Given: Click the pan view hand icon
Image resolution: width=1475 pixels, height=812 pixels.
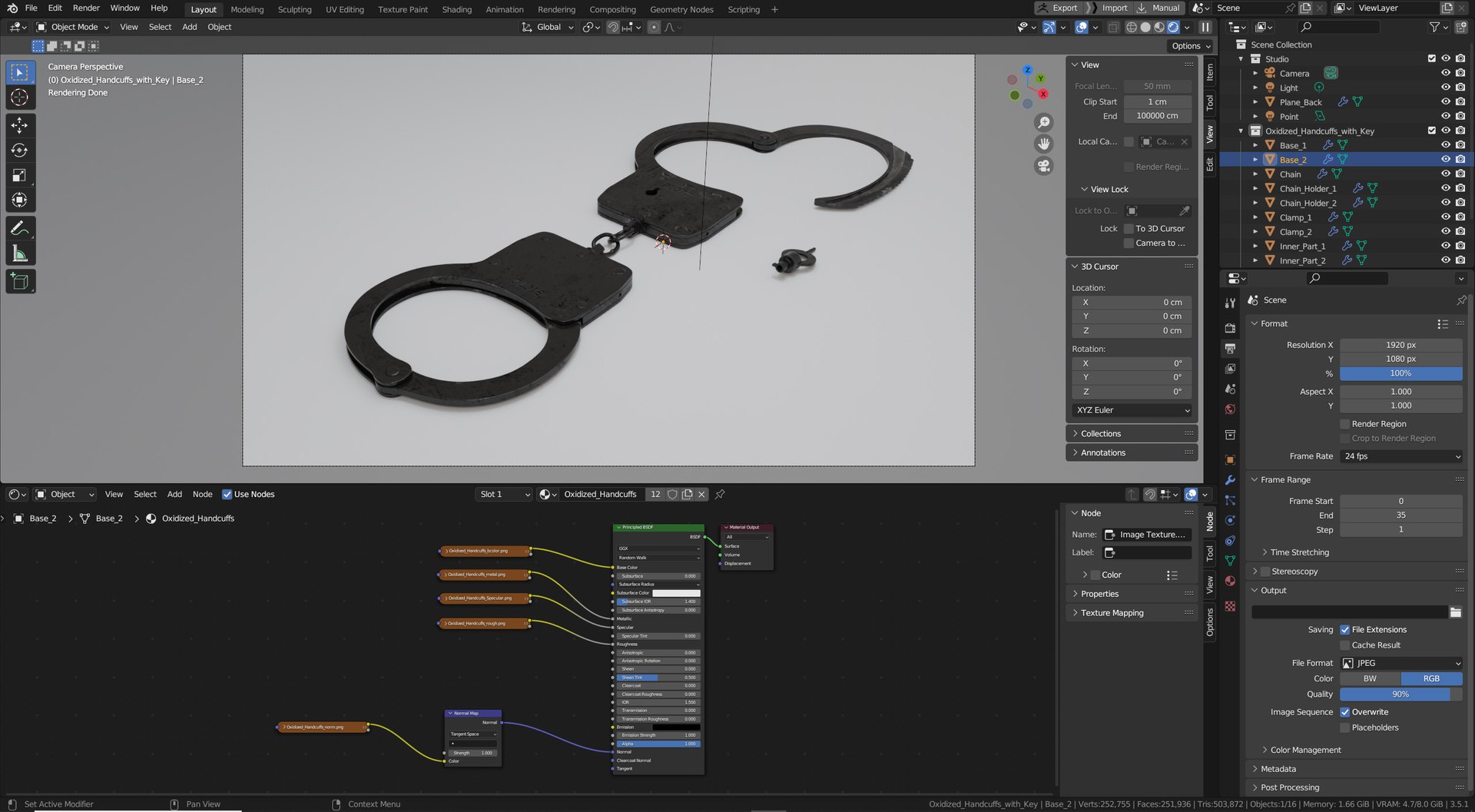Looking at the screenshot, I should [1043, 144].
